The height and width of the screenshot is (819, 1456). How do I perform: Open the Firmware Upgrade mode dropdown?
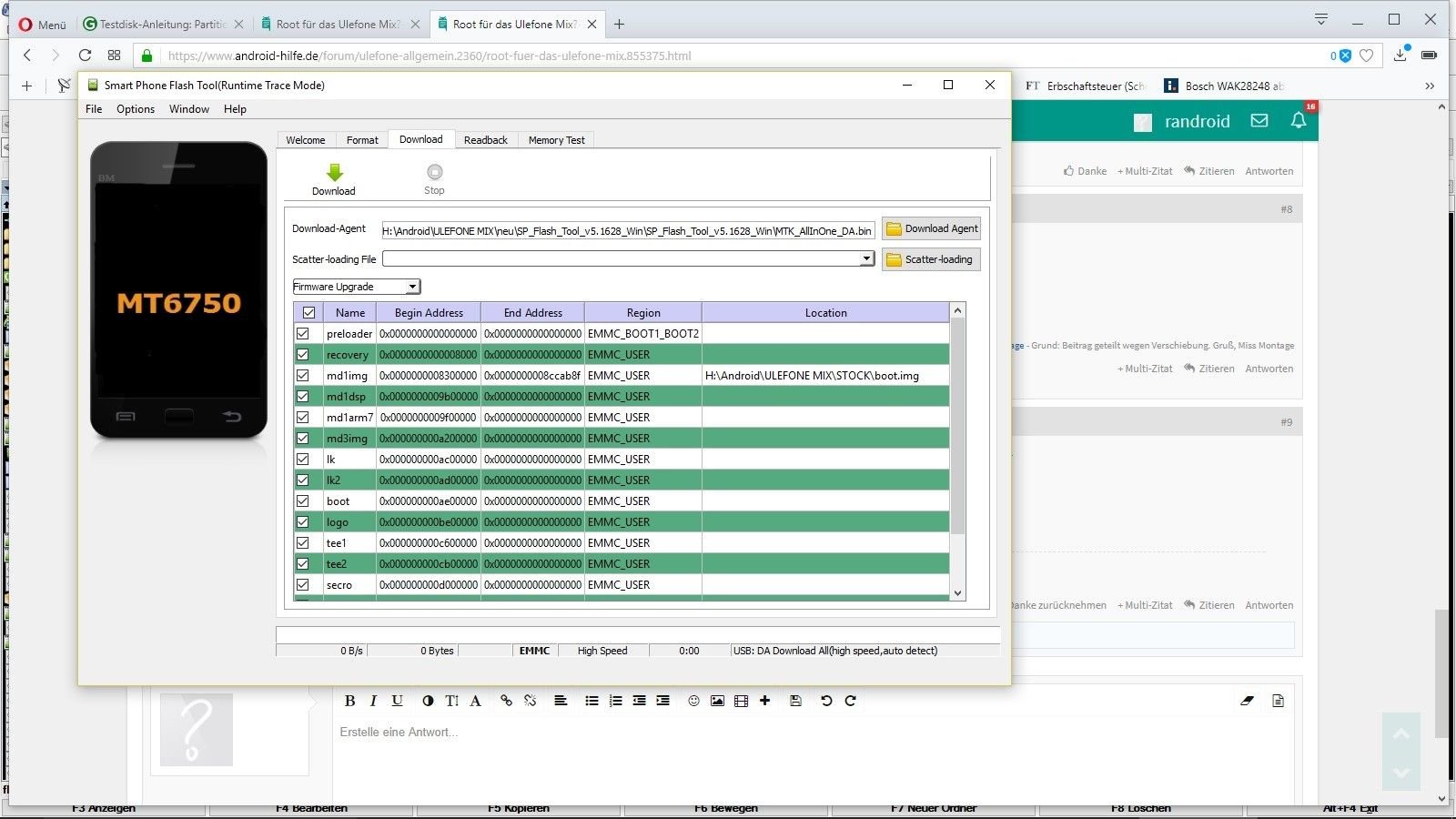(x=356, y=287)
